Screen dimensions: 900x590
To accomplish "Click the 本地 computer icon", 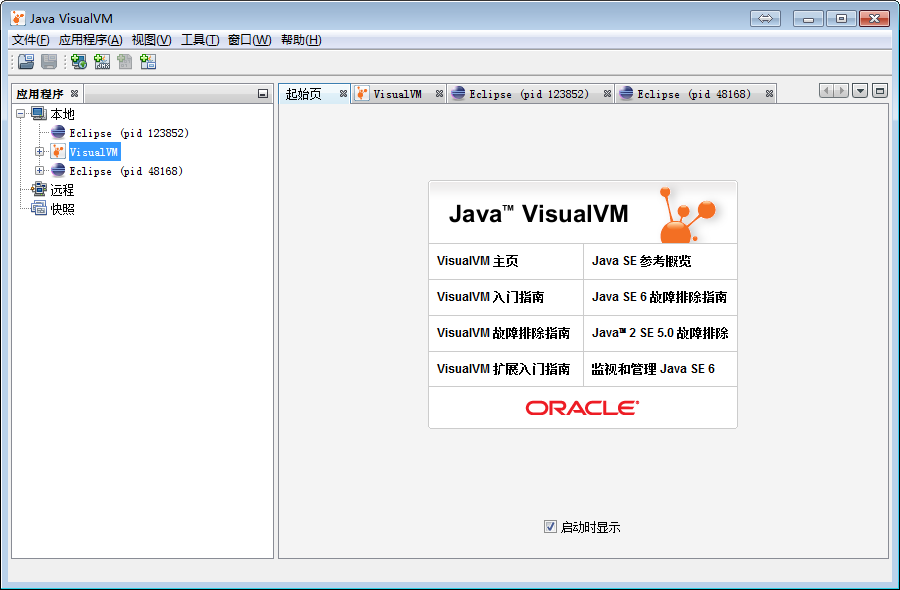I will (39, 114).
